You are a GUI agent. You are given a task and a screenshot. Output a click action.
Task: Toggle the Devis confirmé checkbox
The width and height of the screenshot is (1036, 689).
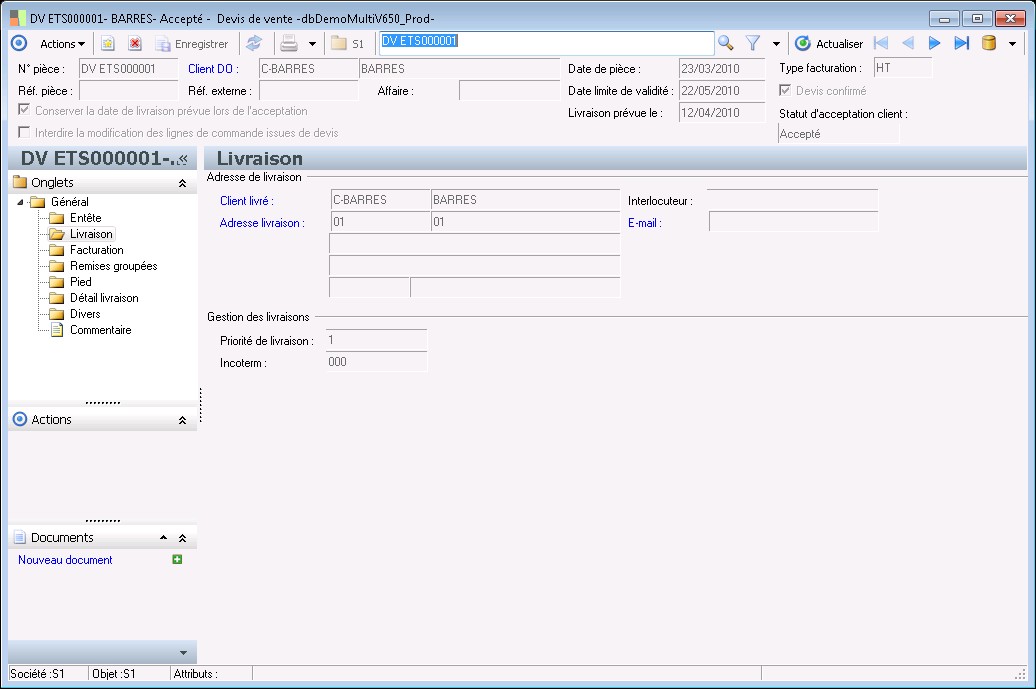click(785, 91)
